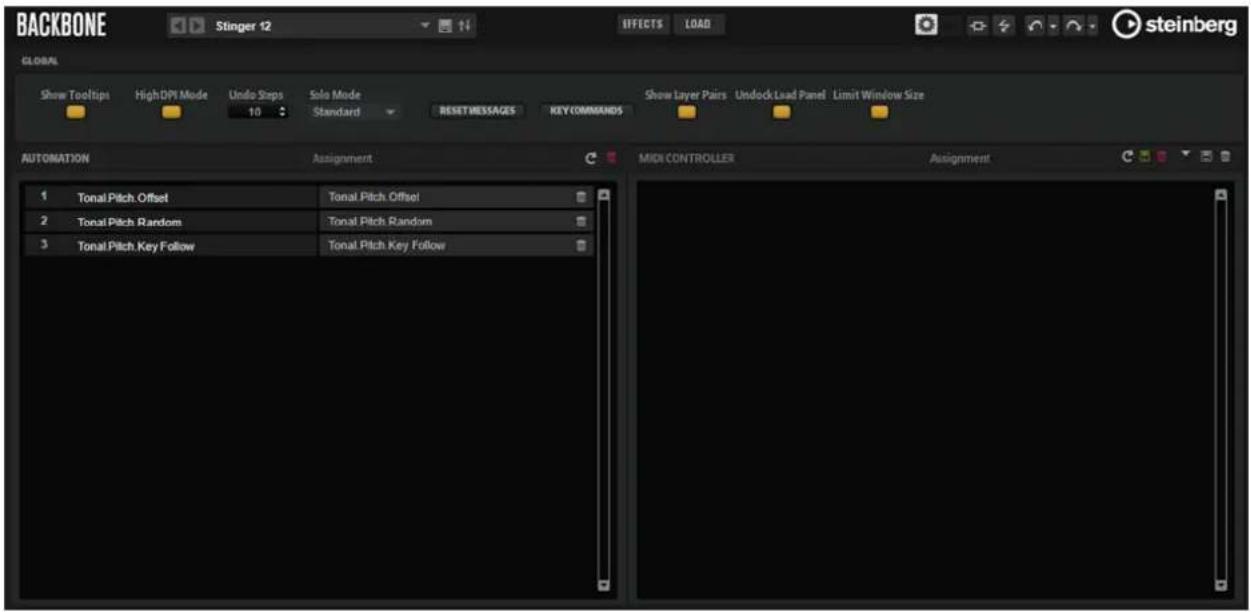Toggle Undock Load Panel option
This screenshot has height=612, width=1251.
coord(782,112)
